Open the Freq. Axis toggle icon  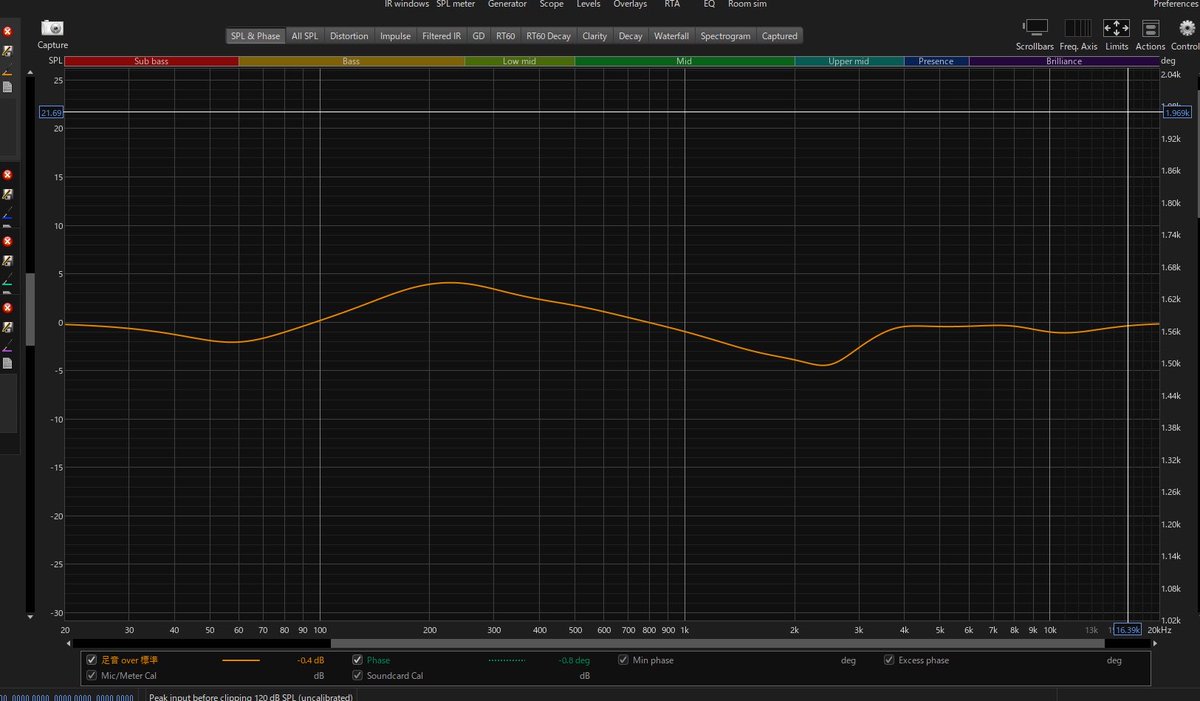coord(1078,28)
